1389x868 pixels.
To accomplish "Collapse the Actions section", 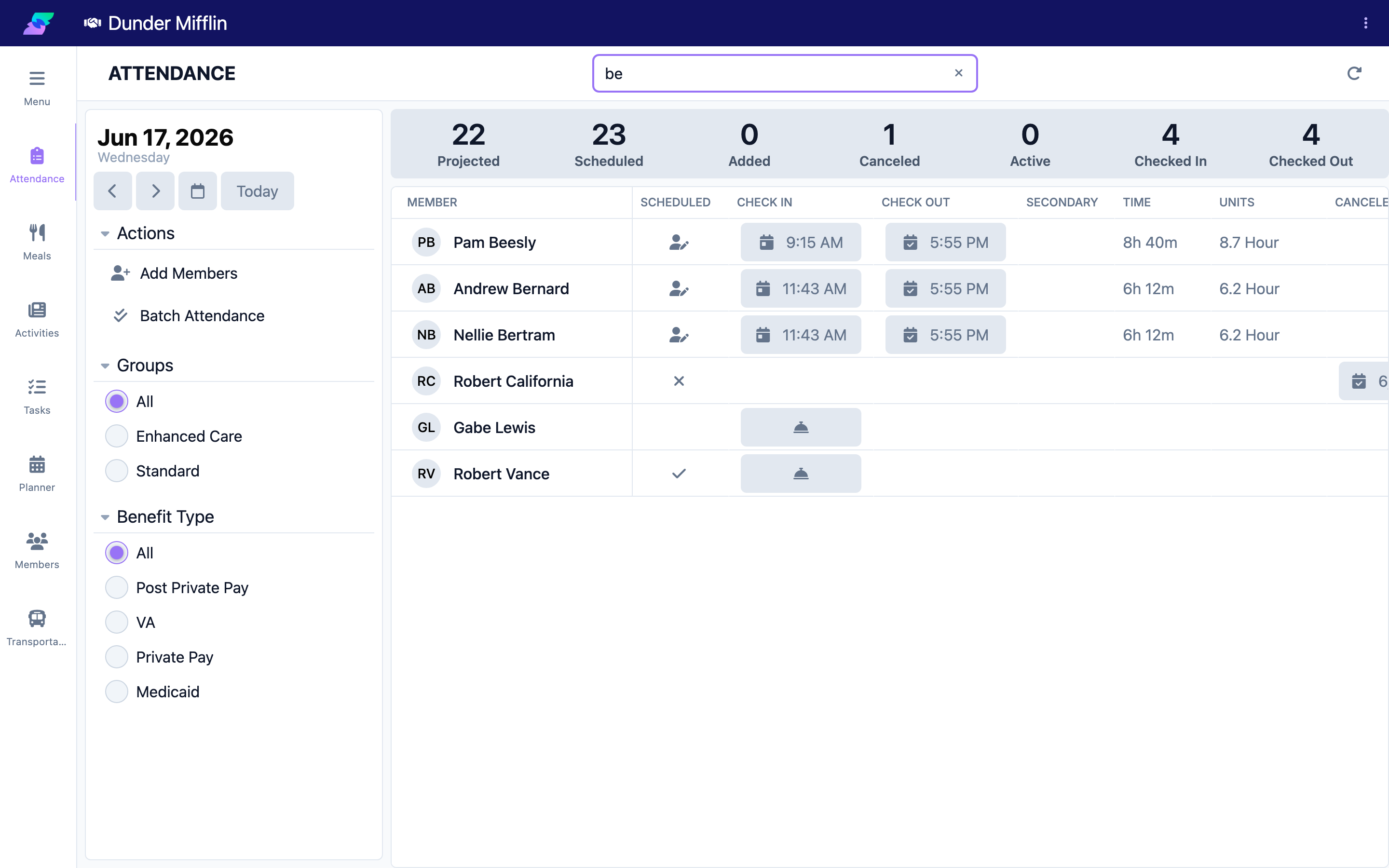I will 105,234.
